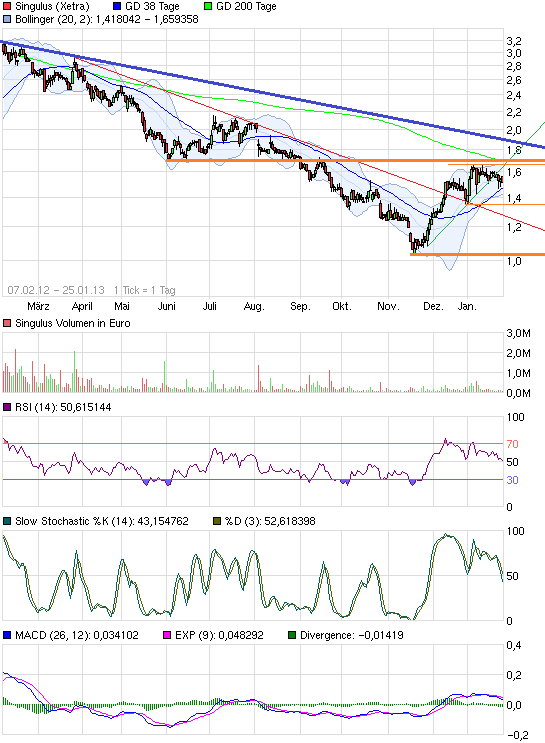Click the red 70 RSI threshold label
Image resolution: width=545 pixels, height=743 pixels.
coord(512,444)
